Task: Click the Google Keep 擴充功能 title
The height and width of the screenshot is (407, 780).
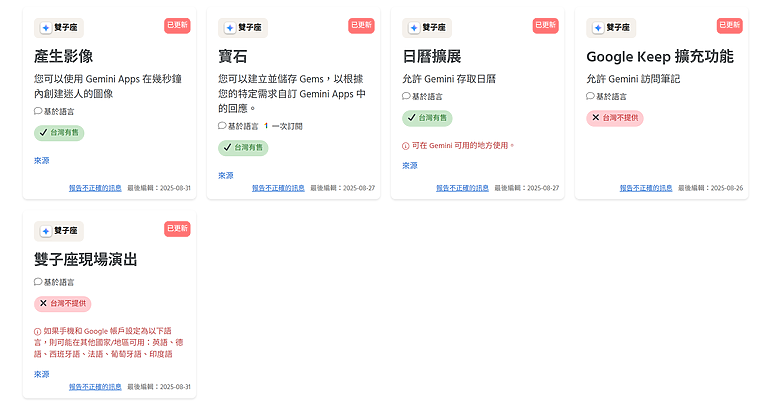Action: [660, 56]
